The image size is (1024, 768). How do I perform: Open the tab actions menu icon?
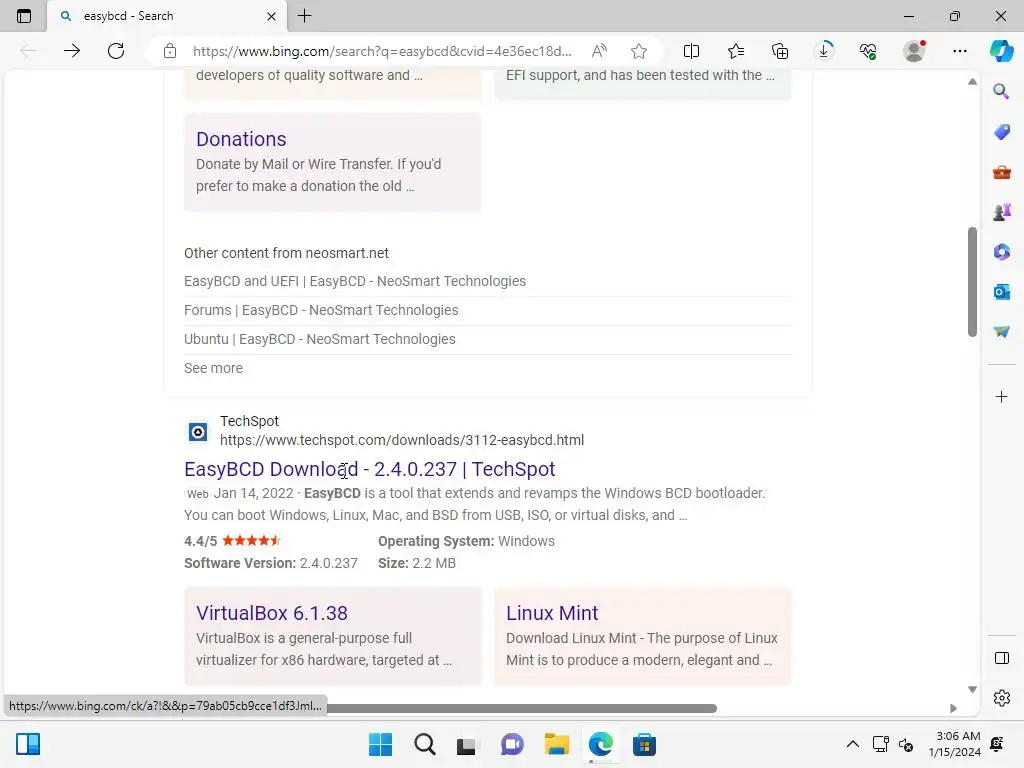[x=24, y=16]
